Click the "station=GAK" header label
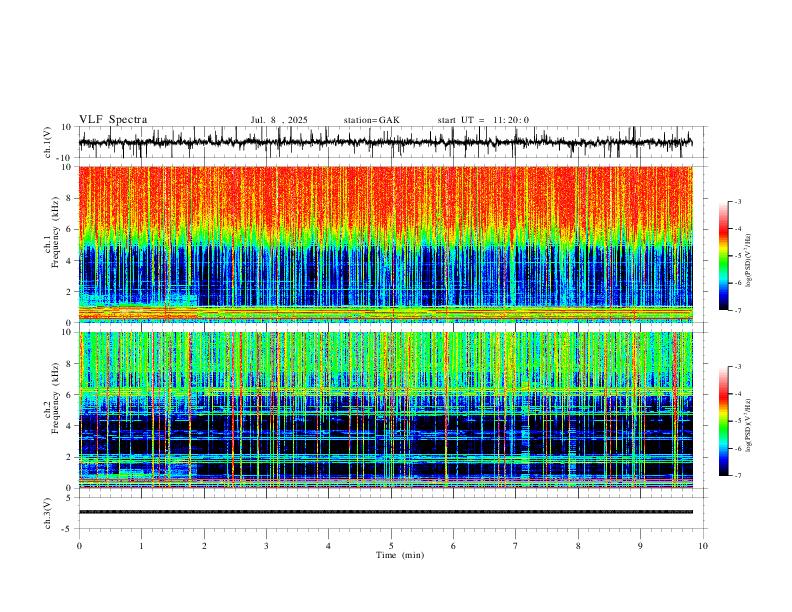This screenshot has height=612, width=792. [x=371, y=120]
